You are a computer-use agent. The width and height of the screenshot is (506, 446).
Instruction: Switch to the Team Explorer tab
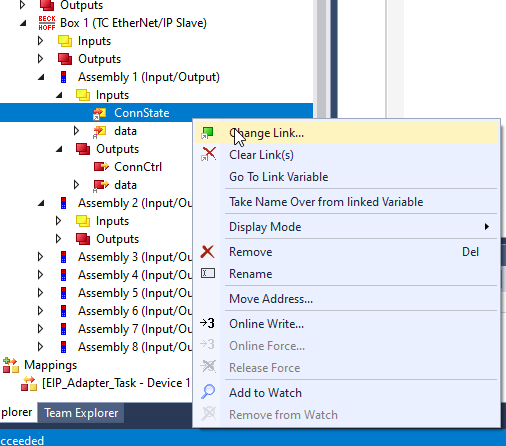(x=81, y=413)
